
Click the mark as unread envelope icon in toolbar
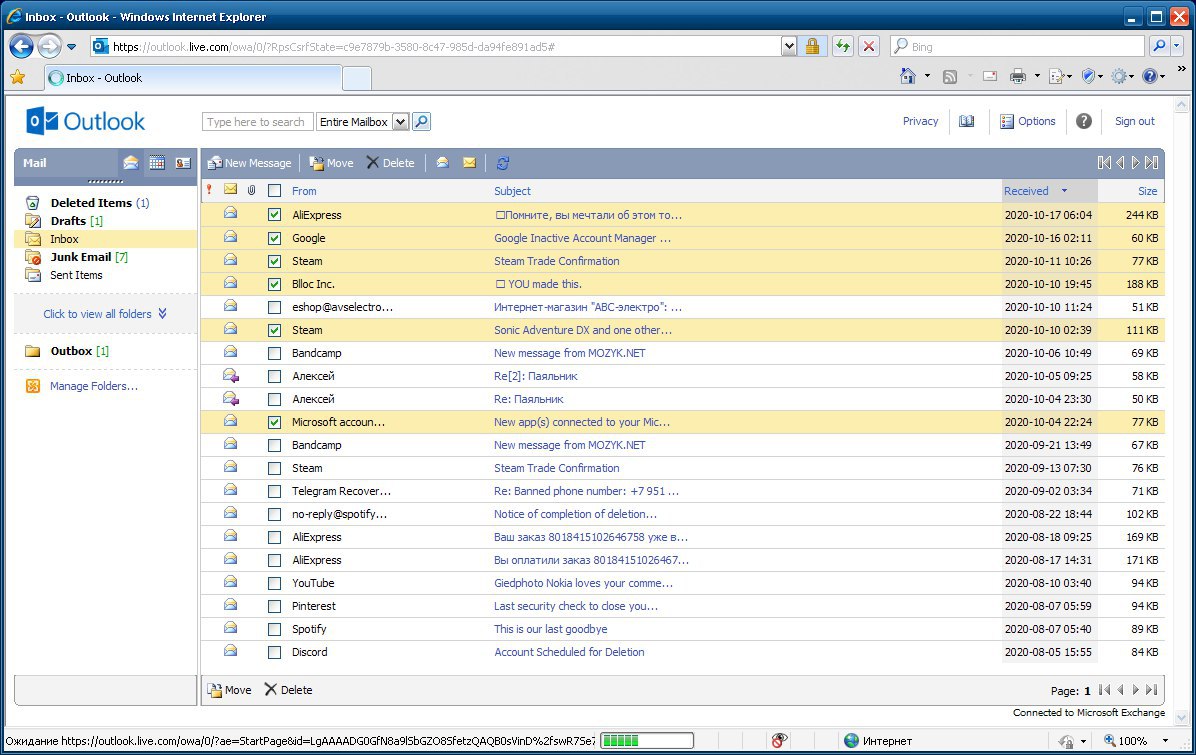[x=469, y=162]
